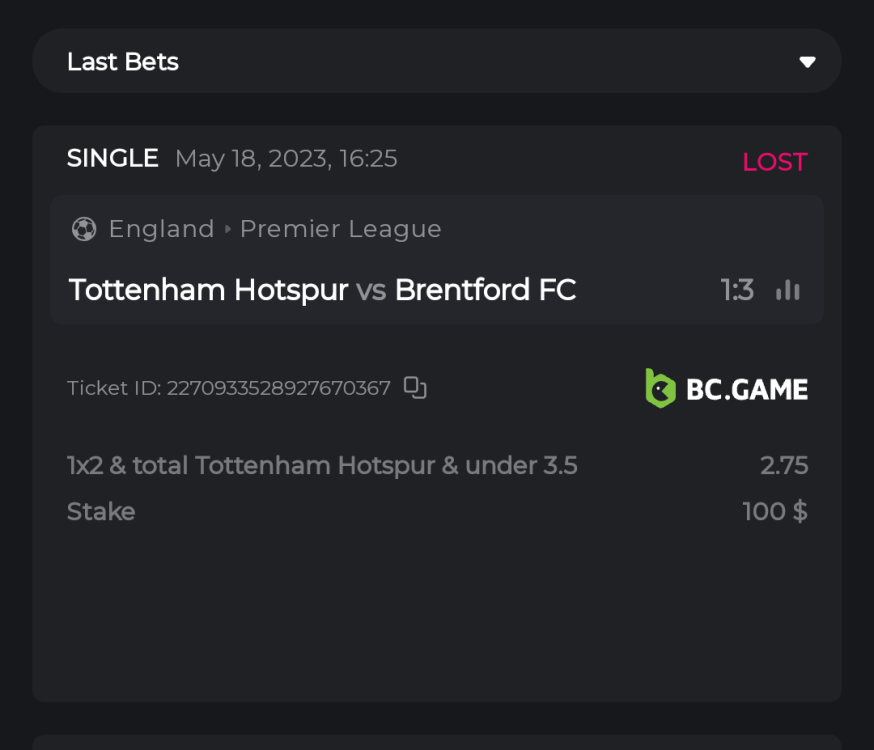Click the 100 $ stake amount
The width and height of the screenshot is (874, 750).
coord(775,512)
